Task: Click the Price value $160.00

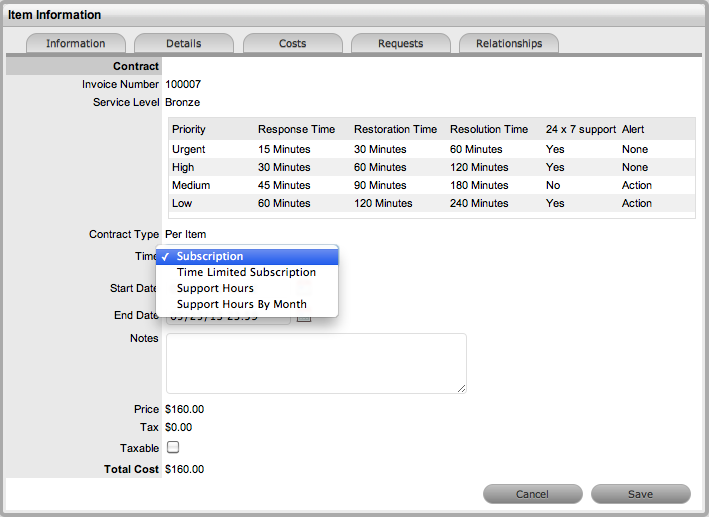Action: coord(184,409)
